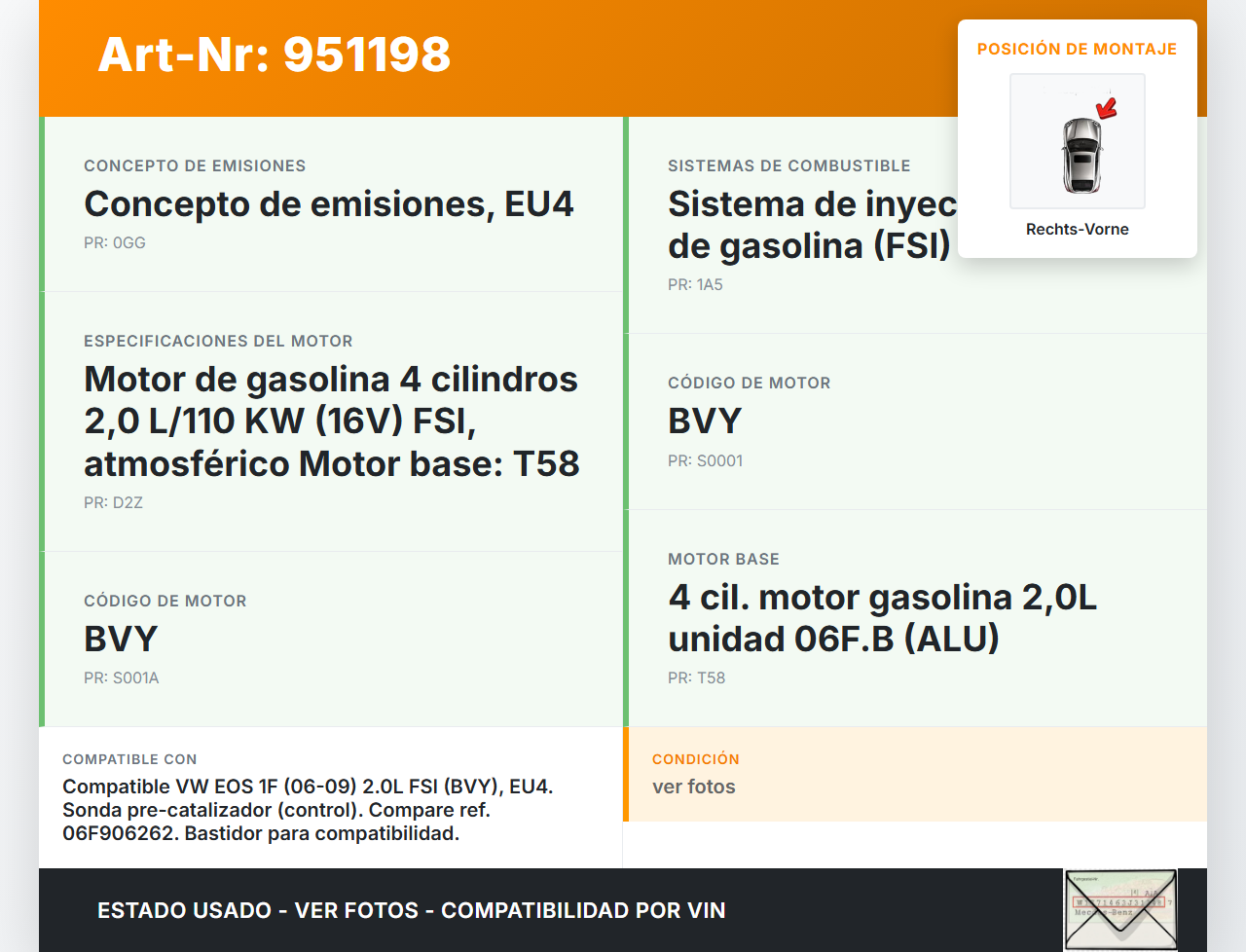Viewport: 1246px width, 952px height.
Task: Click the PR: T58 code
Action: (696, 678)
